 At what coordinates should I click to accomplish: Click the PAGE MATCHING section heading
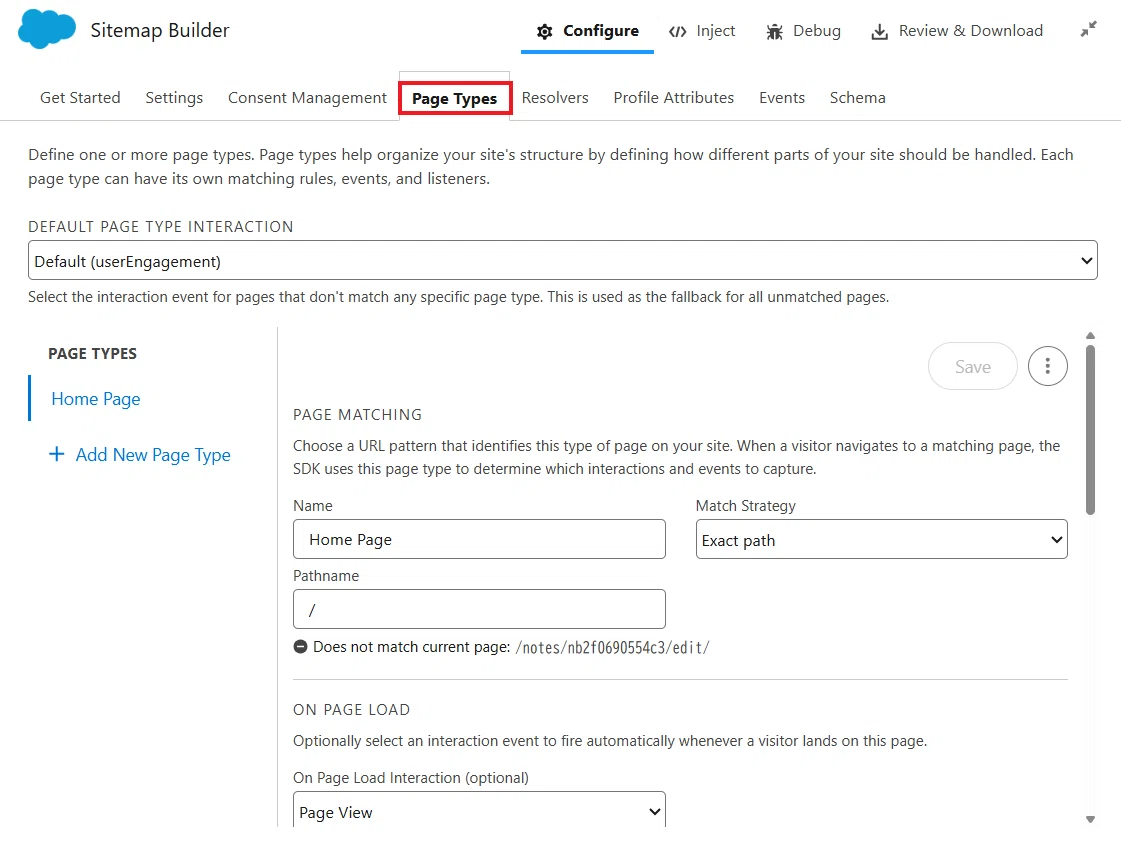pyautogui.click(x=357, y=415)
